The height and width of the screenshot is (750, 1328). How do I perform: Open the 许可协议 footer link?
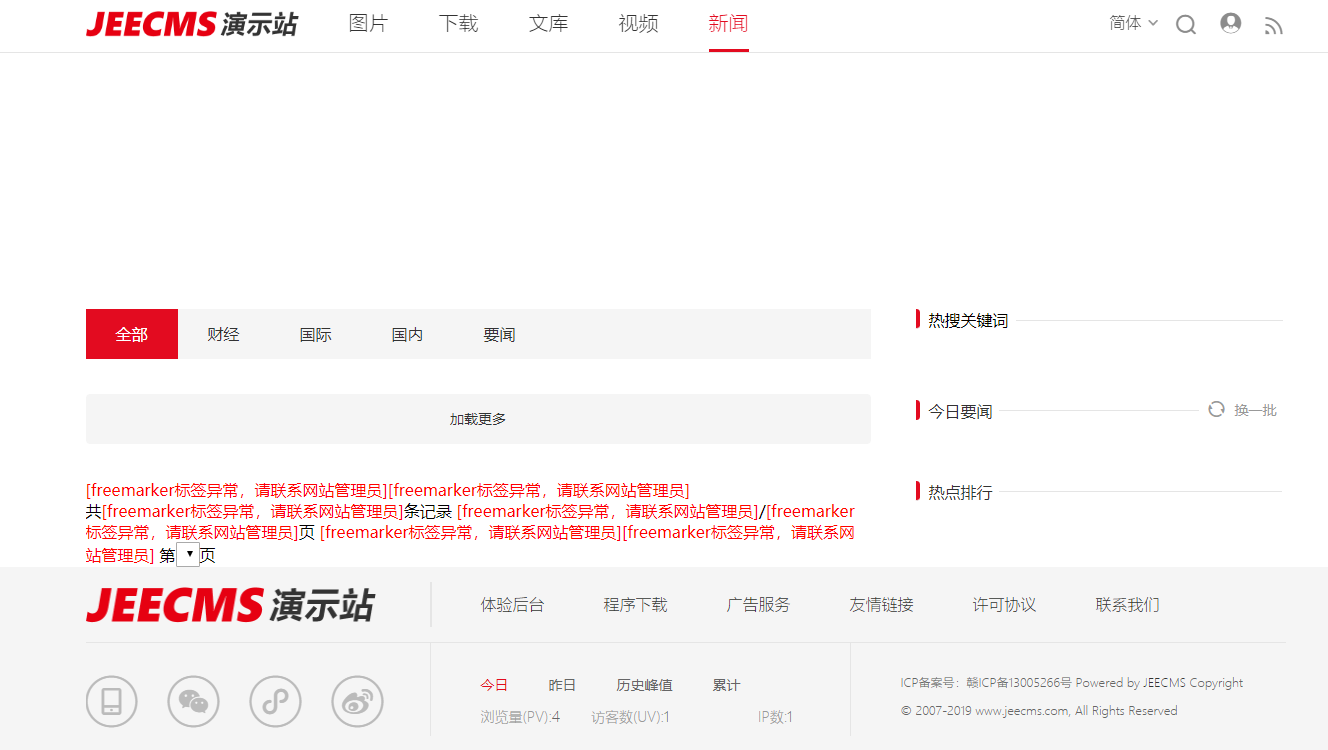pyautogui.click(x=1005, y=605)
